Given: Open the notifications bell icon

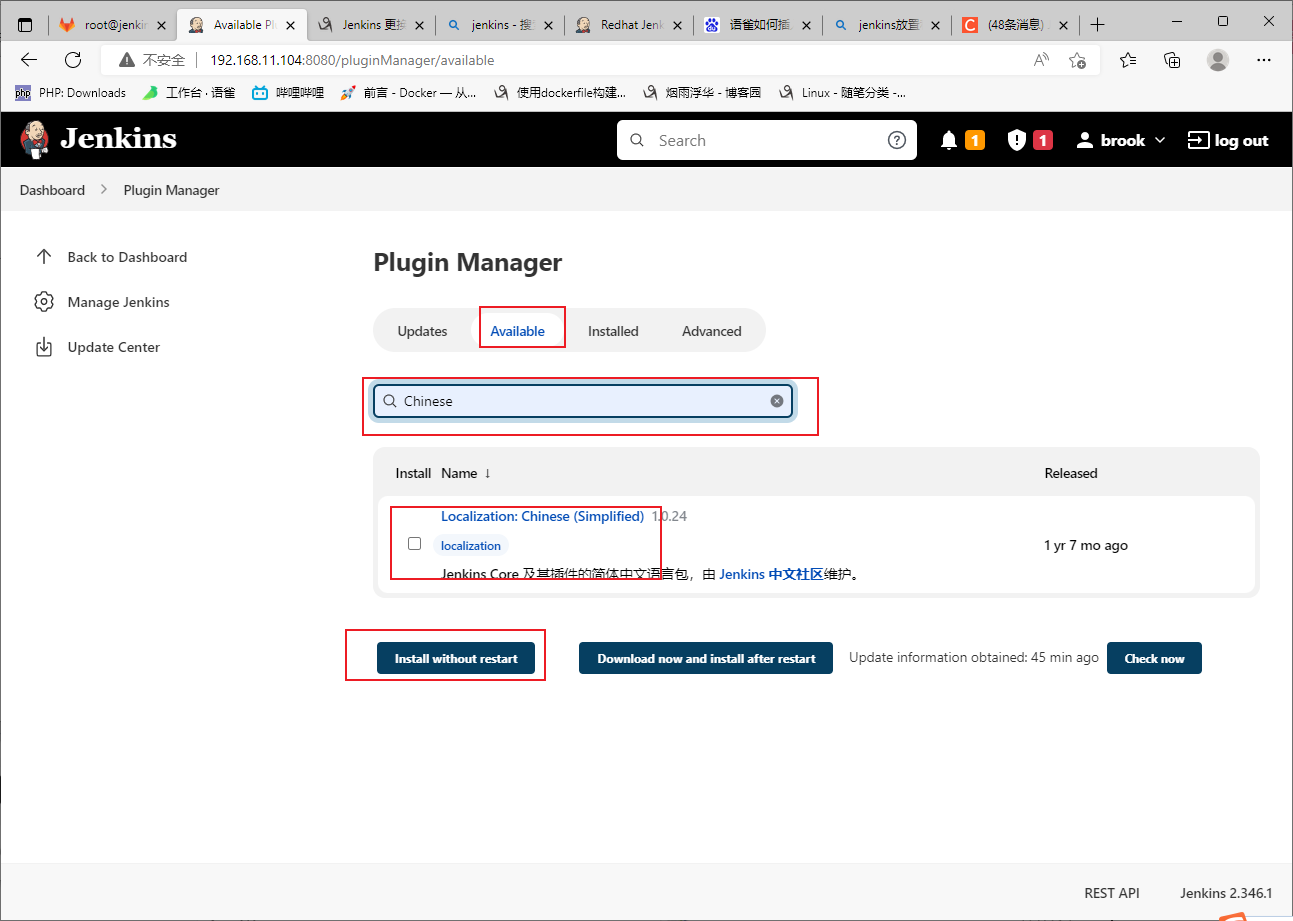Looking at the screenshot, I should (x=949, y=140).
